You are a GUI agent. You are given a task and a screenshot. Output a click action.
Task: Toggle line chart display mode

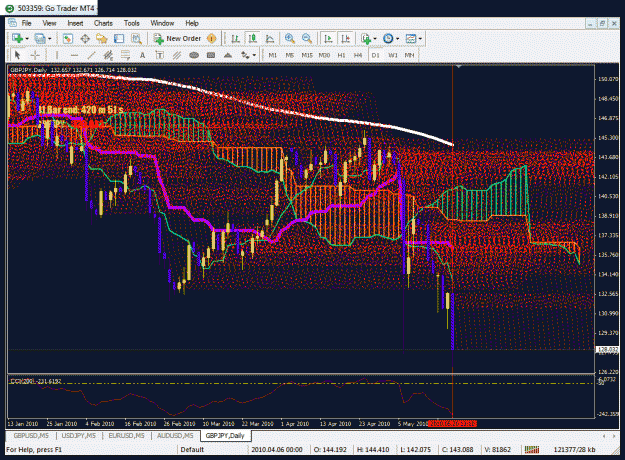click(x=270, y=38)
